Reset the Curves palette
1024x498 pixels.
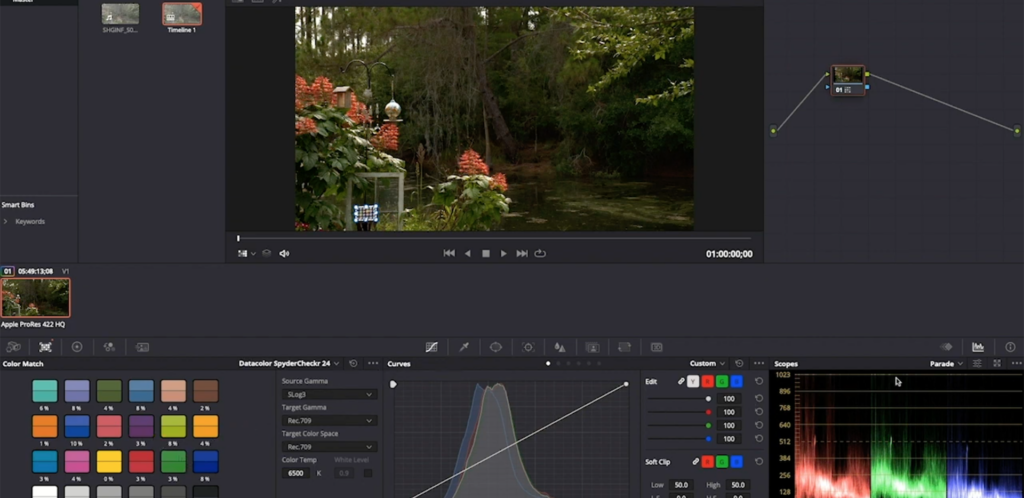click(x=739, y=364)
